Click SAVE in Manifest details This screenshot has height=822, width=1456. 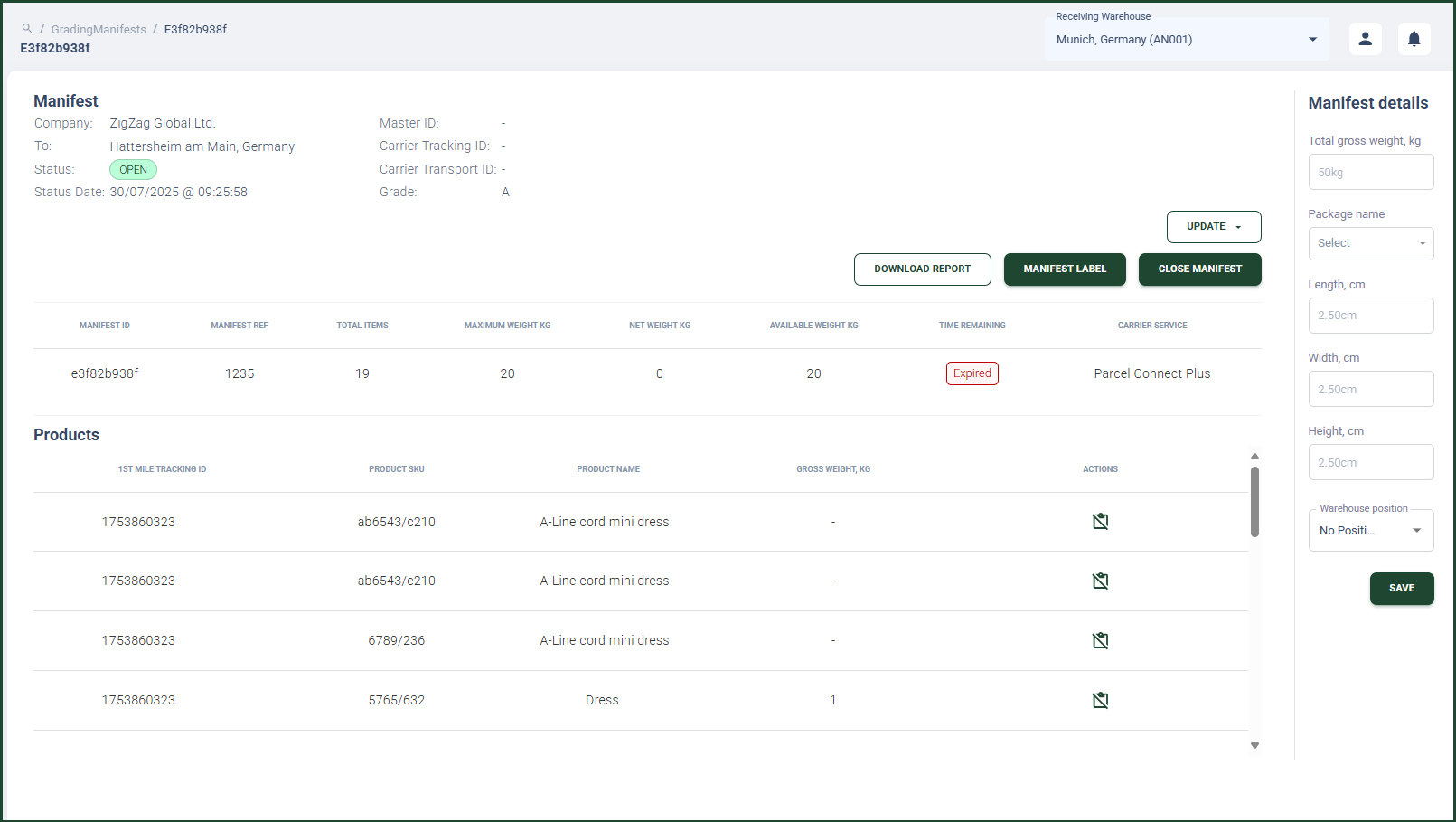(x=1401, y=589)
